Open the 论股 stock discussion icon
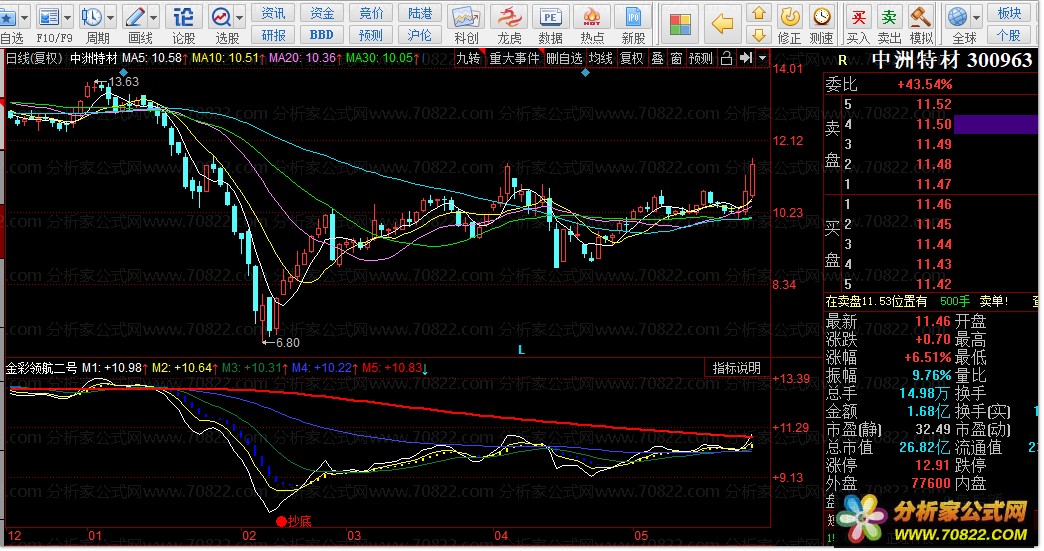Viewport: 1044px width, 551px height. coord(183,17)
